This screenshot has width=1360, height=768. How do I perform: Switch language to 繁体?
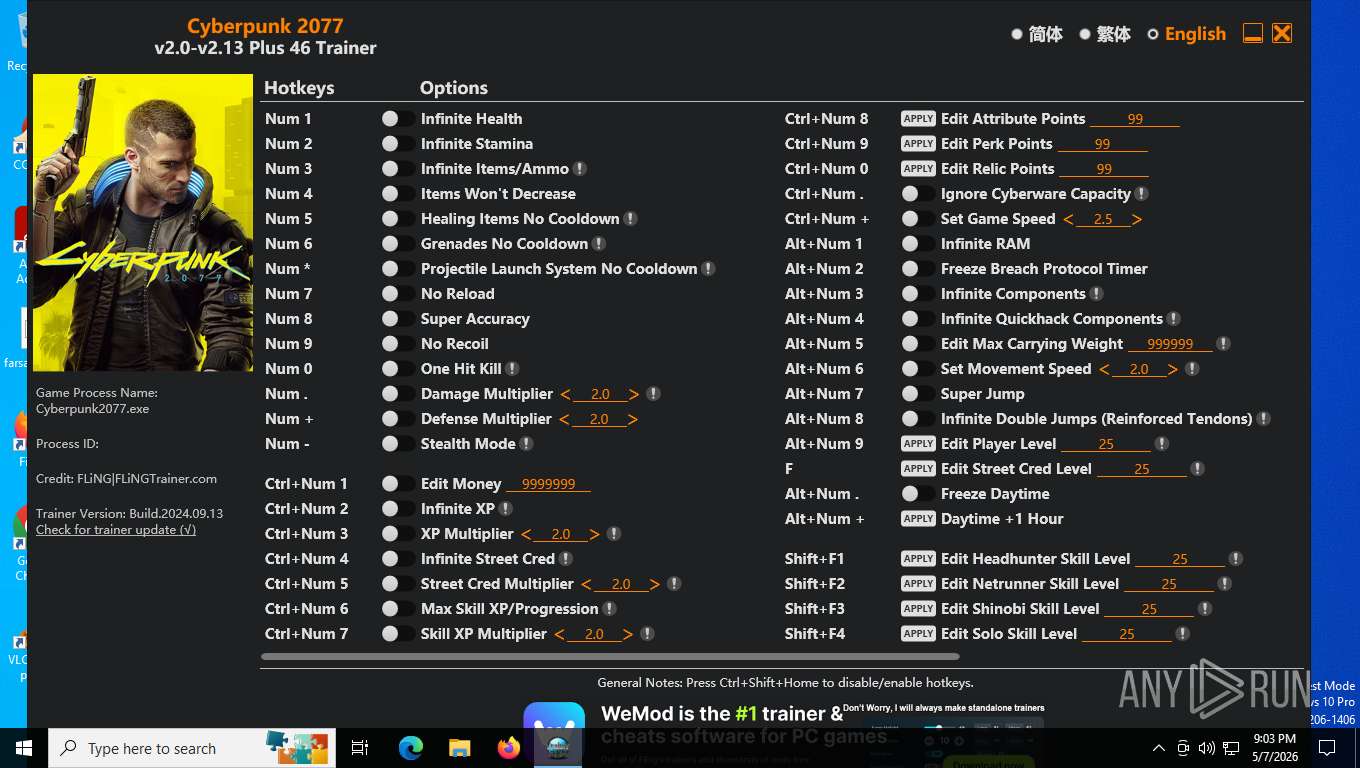(x=1104, y=34)
